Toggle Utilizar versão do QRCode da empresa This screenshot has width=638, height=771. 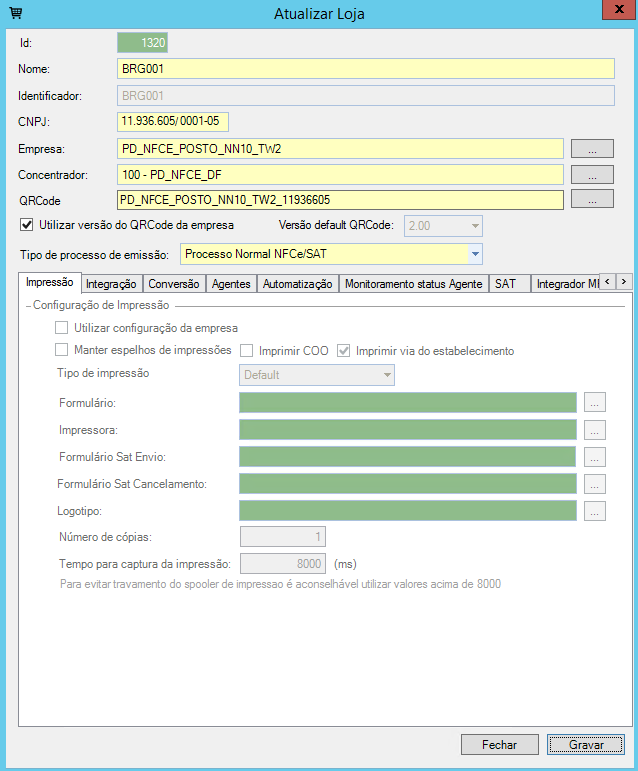click(27, 225)
